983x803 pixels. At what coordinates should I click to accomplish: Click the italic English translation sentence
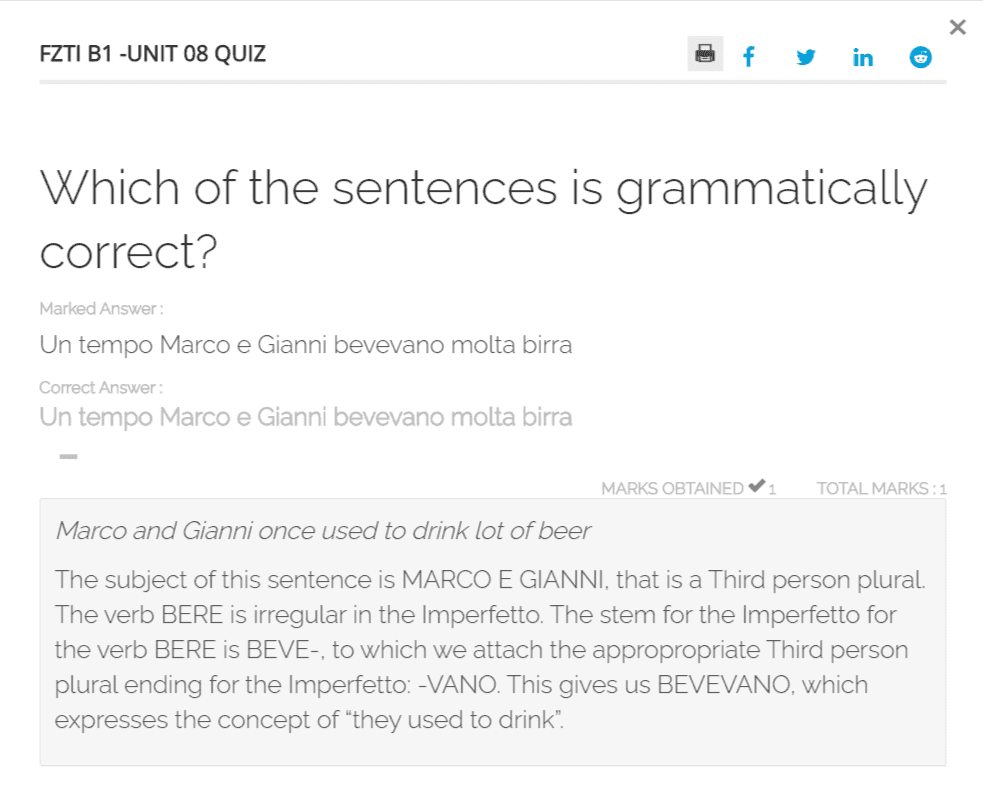tap(323, 530)
